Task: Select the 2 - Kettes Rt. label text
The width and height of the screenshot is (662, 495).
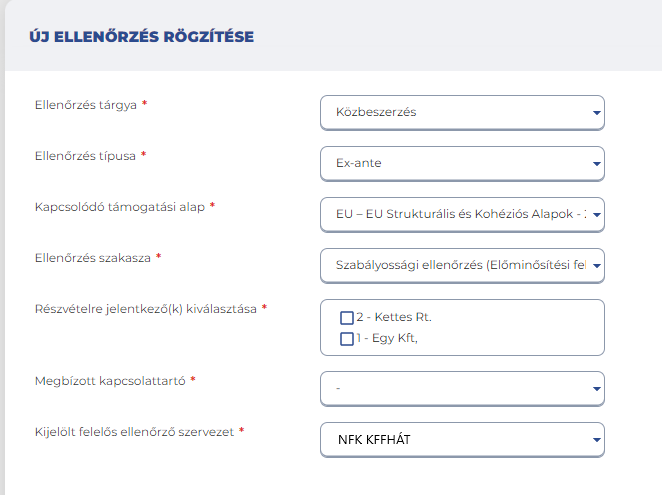Action: click(394, 317)
